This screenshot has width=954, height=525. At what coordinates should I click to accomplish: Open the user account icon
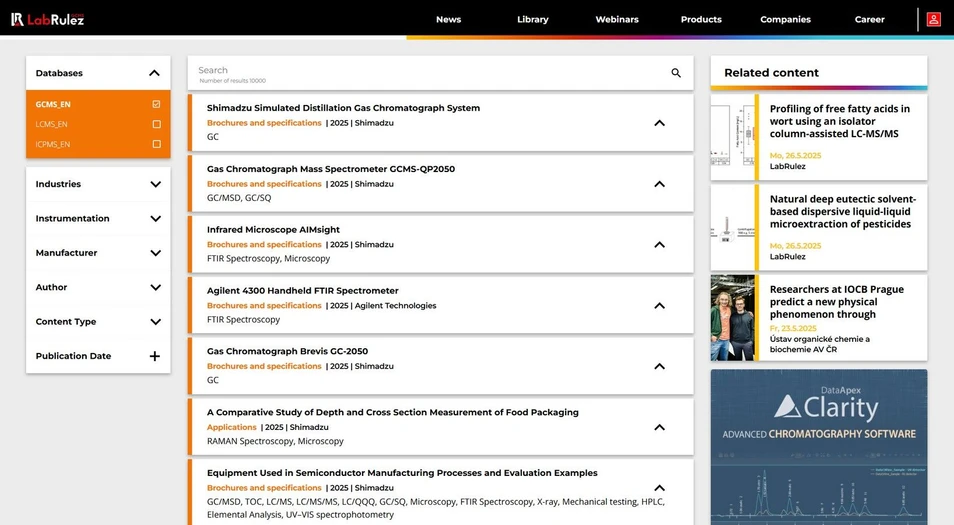933,19
